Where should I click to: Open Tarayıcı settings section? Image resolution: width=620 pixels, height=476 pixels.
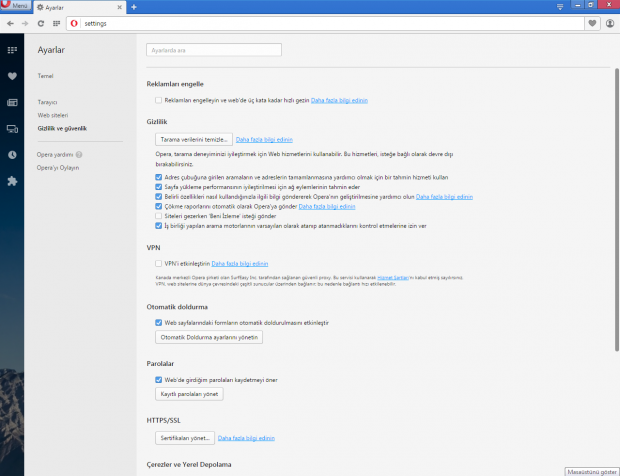(x=47, y=102)
